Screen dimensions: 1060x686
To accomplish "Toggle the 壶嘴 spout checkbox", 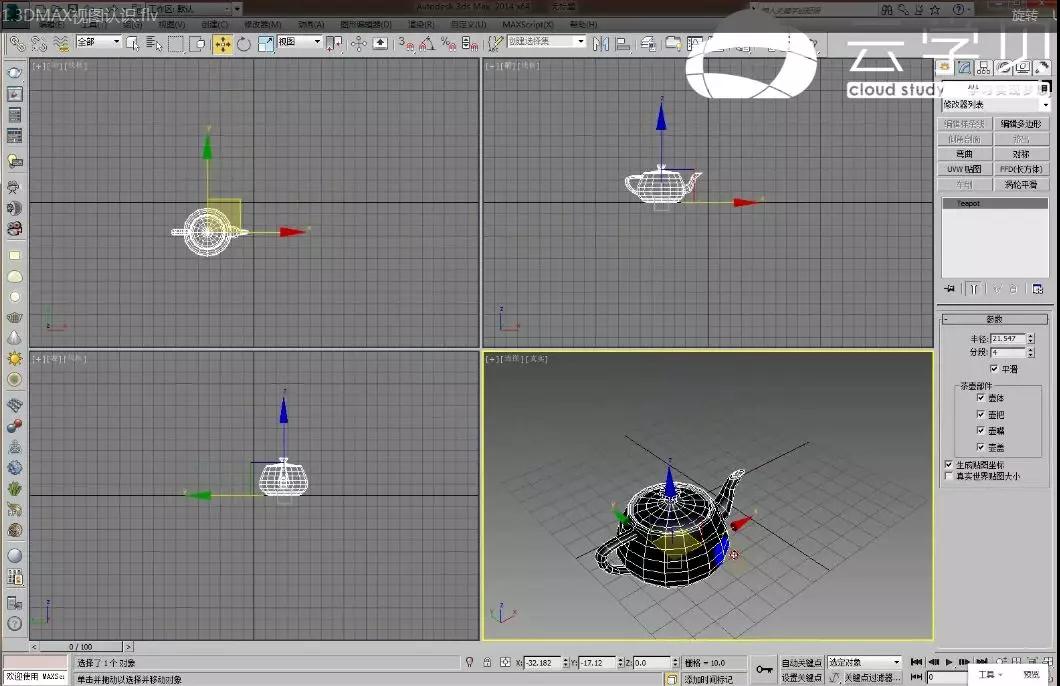I will click(x=980, y=431).
